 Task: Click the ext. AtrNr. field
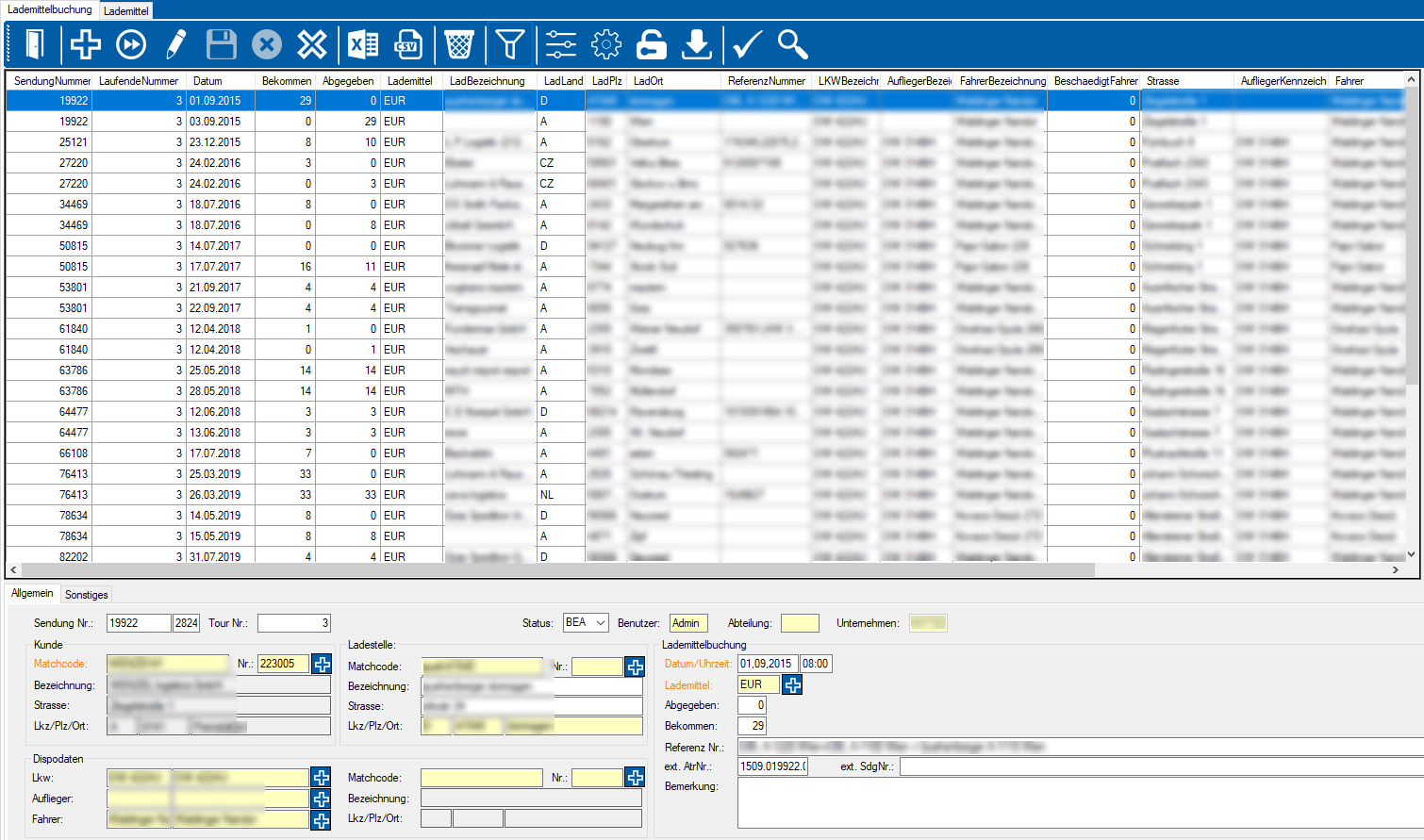[772, 766]
